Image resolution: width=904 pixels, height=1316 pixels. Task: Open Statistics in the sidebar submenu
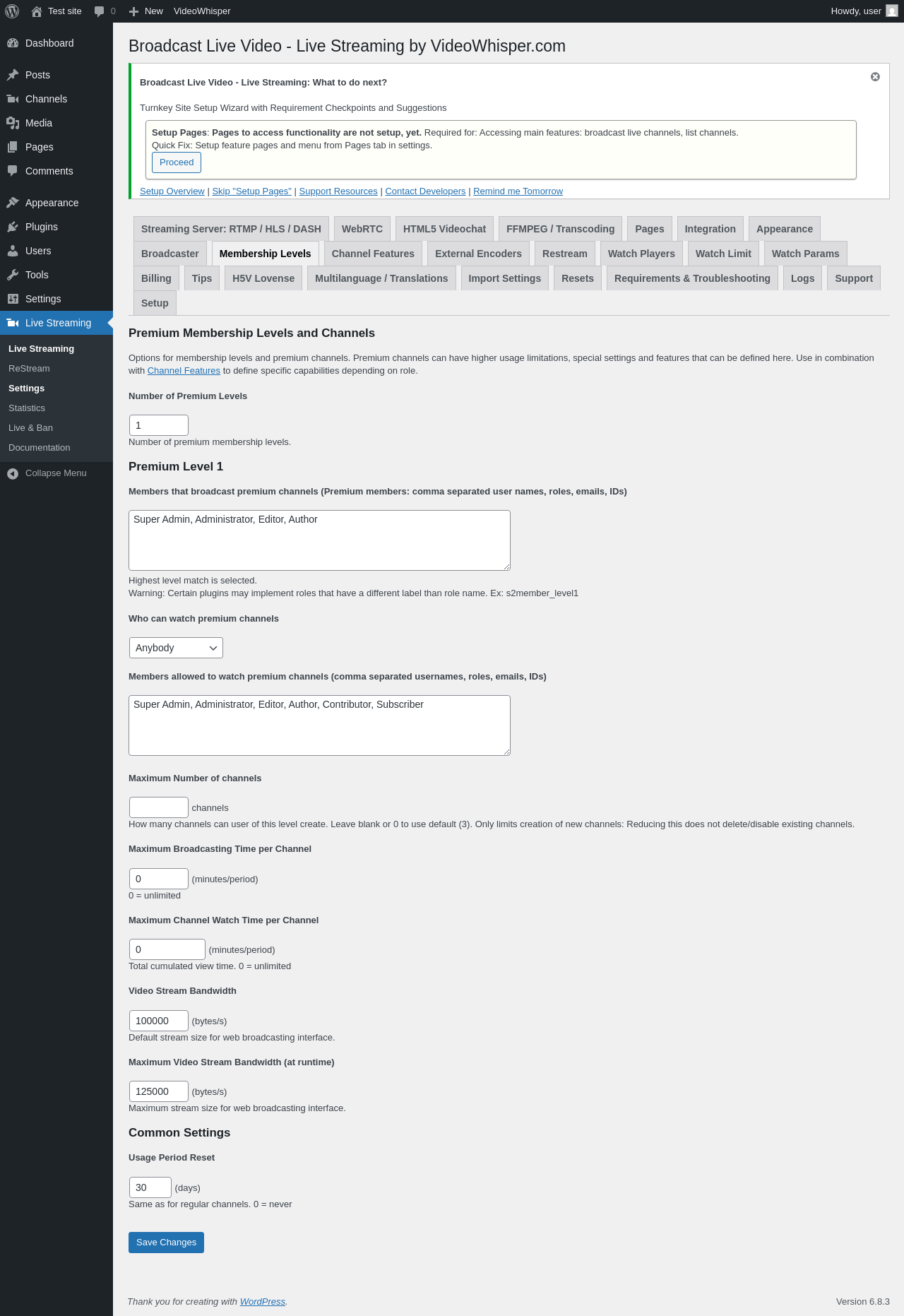27,408
